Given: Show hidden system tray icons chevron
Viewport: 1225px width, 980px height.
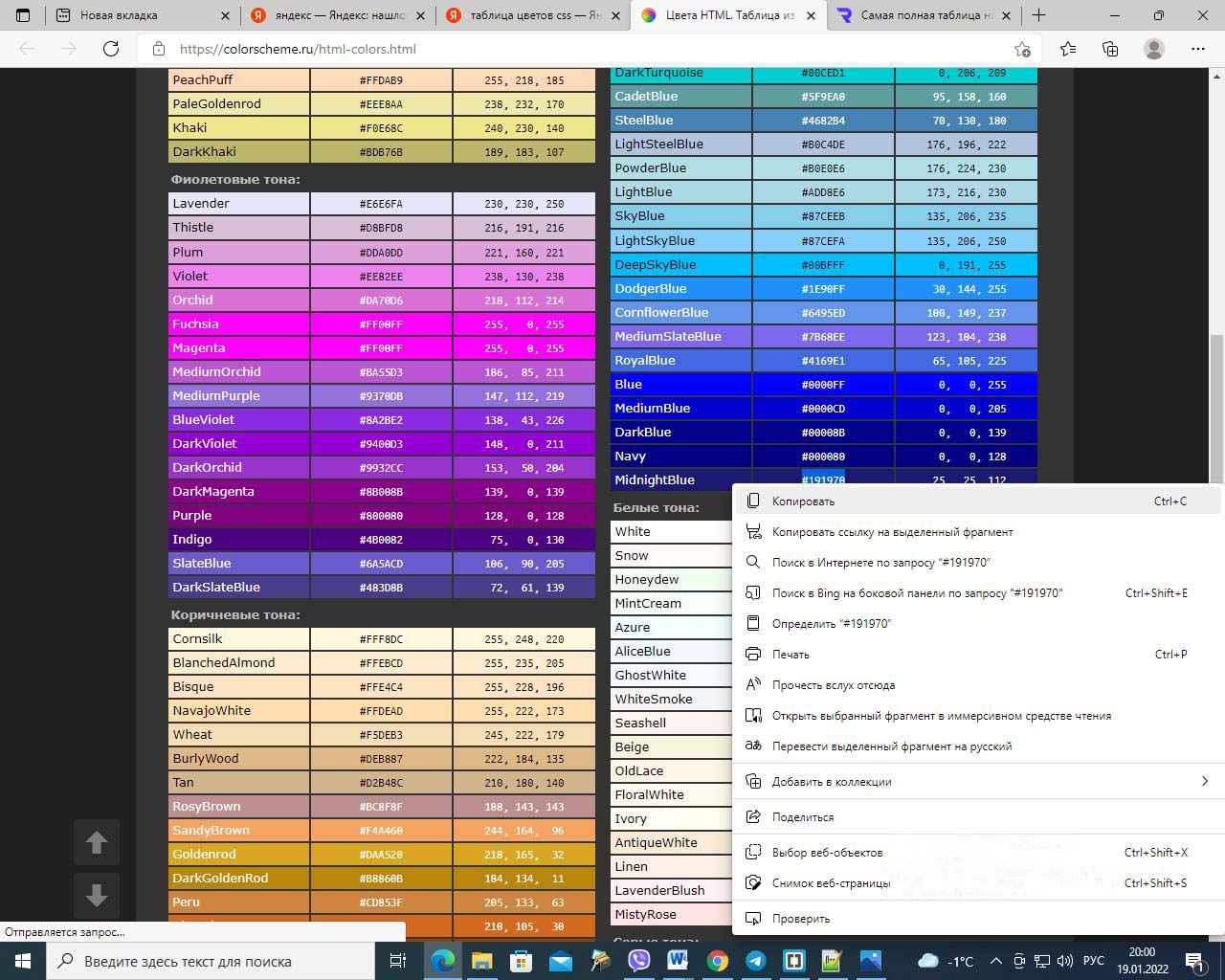Looking at the screenshot, I should (995, 961).
